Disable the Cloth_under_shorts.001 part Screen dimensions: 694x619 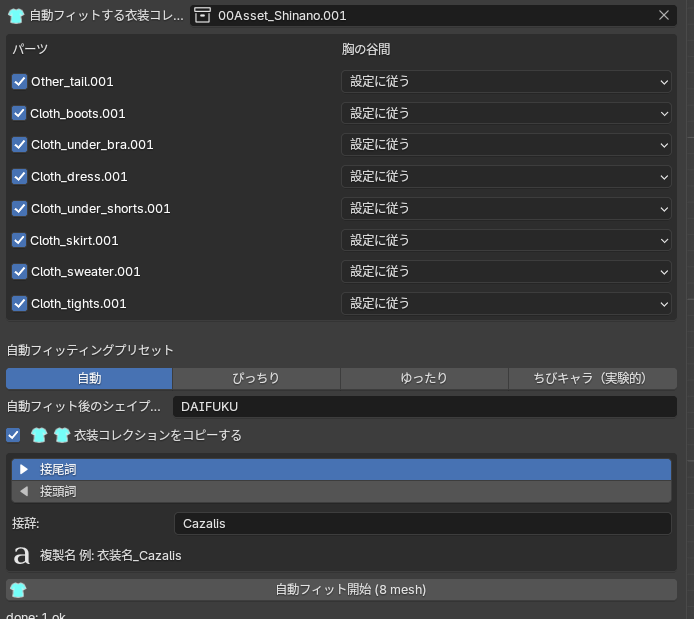pos(19,208)
